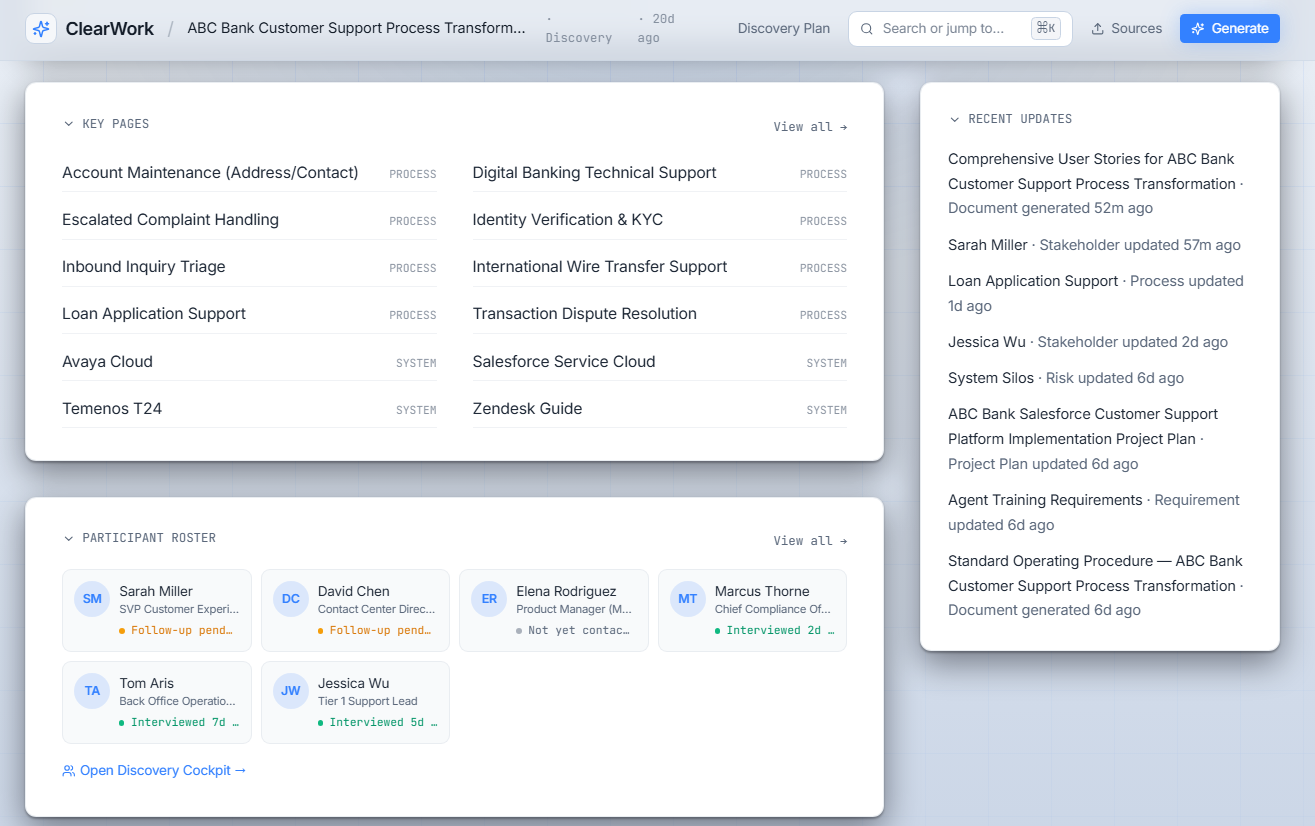Click the ClearWork sparkle logo icon
The image size is (1315, 826).
[41, 28]
